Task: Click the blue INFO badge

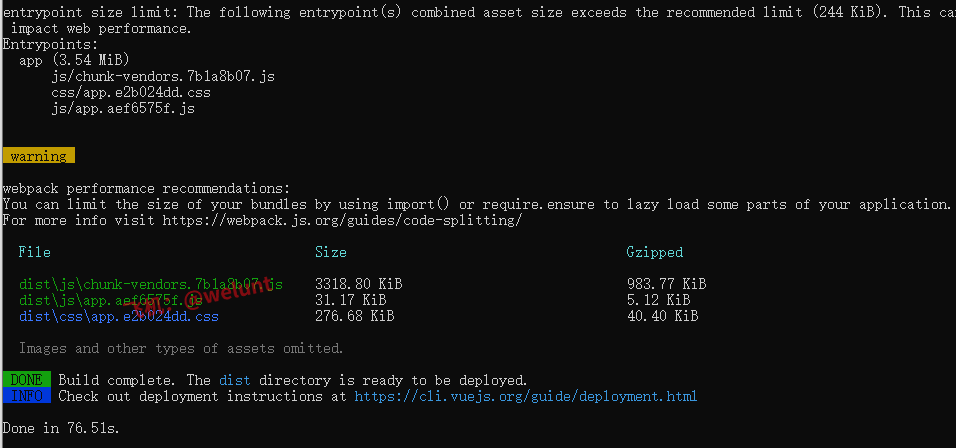Action: (26, 396)
